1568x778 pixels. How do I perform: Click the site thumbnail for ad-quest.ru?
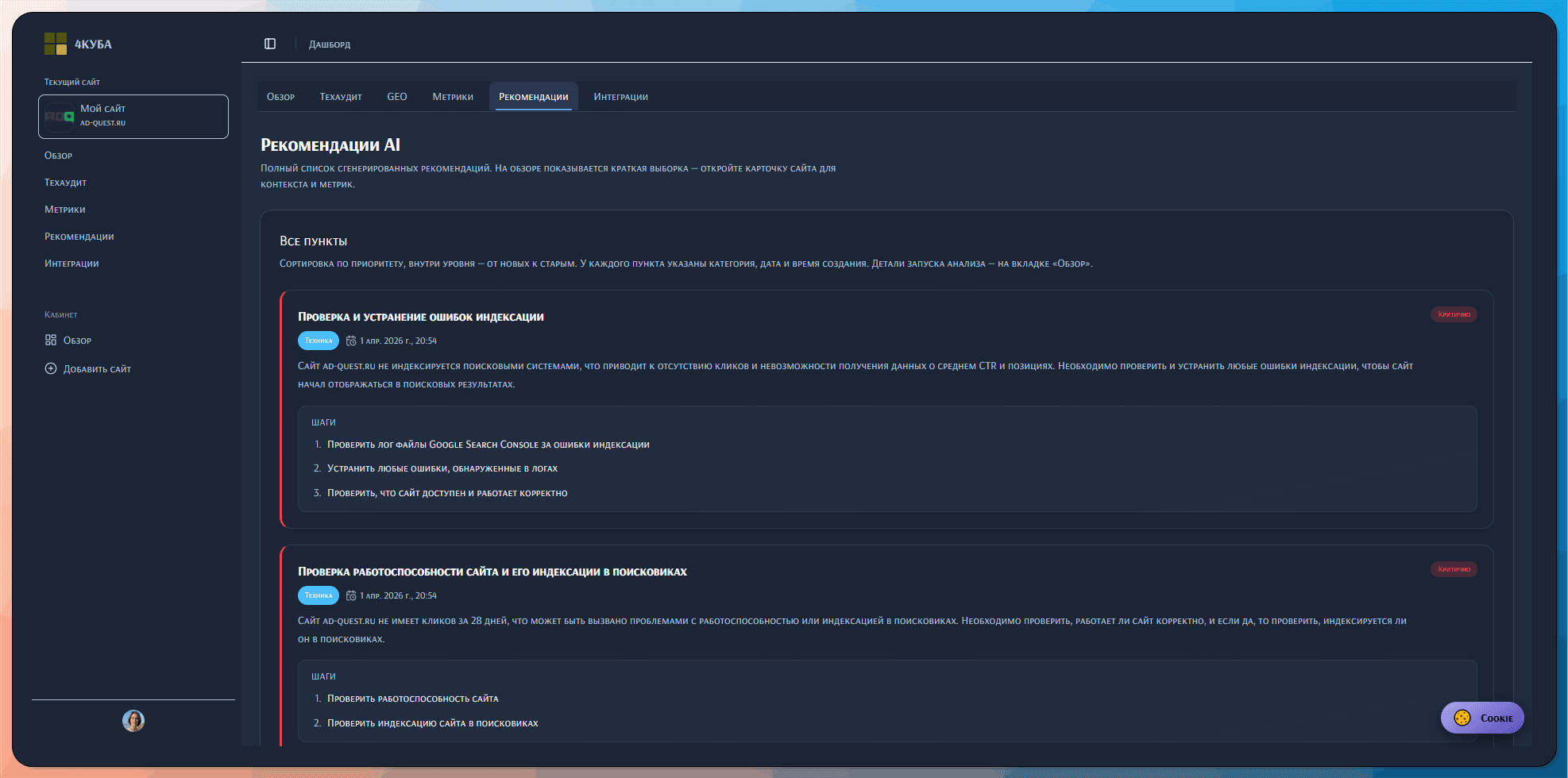pos(60,117)
